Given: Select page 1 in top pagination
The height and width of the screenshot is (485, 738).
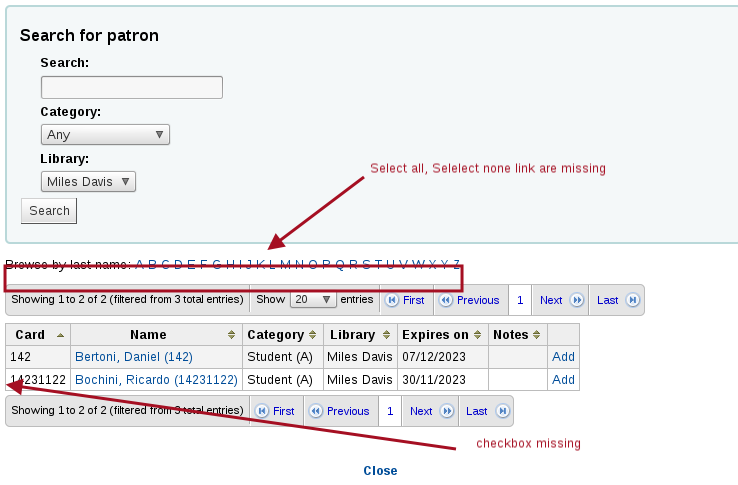Looking at the screenshot, I should (x=520, y=300).
